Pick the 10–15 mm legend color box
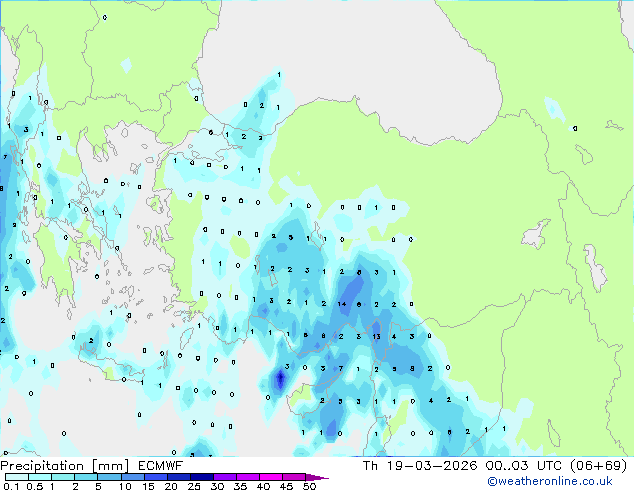 (132, 477)
